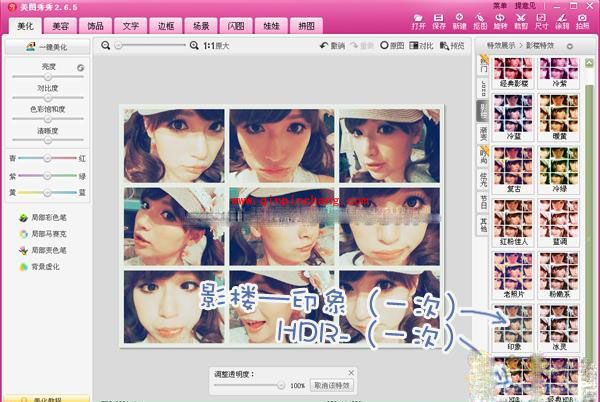The width and height of the screenshot is (600, 402).
Task: Open the 美容 (Beauty) tab
Action: click(x=61, y=25)
